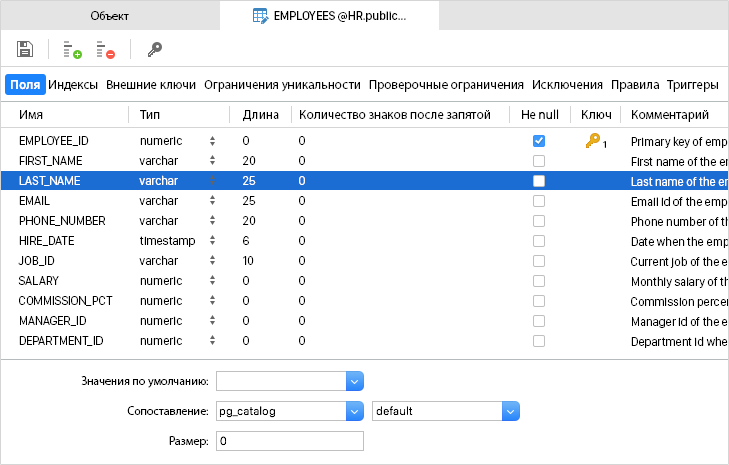This screenshot has width=729, height=465.
Task: Open the 'default' collation name dropdown
Action: tap(510, 411)
